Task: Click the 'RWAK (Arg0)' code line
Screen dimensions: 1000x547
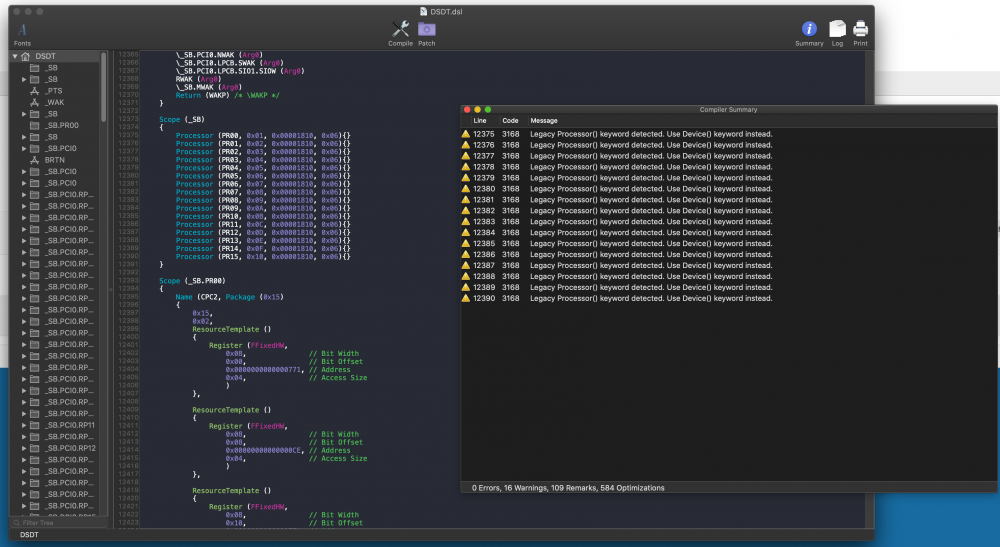Action: [x=198, y=79]
